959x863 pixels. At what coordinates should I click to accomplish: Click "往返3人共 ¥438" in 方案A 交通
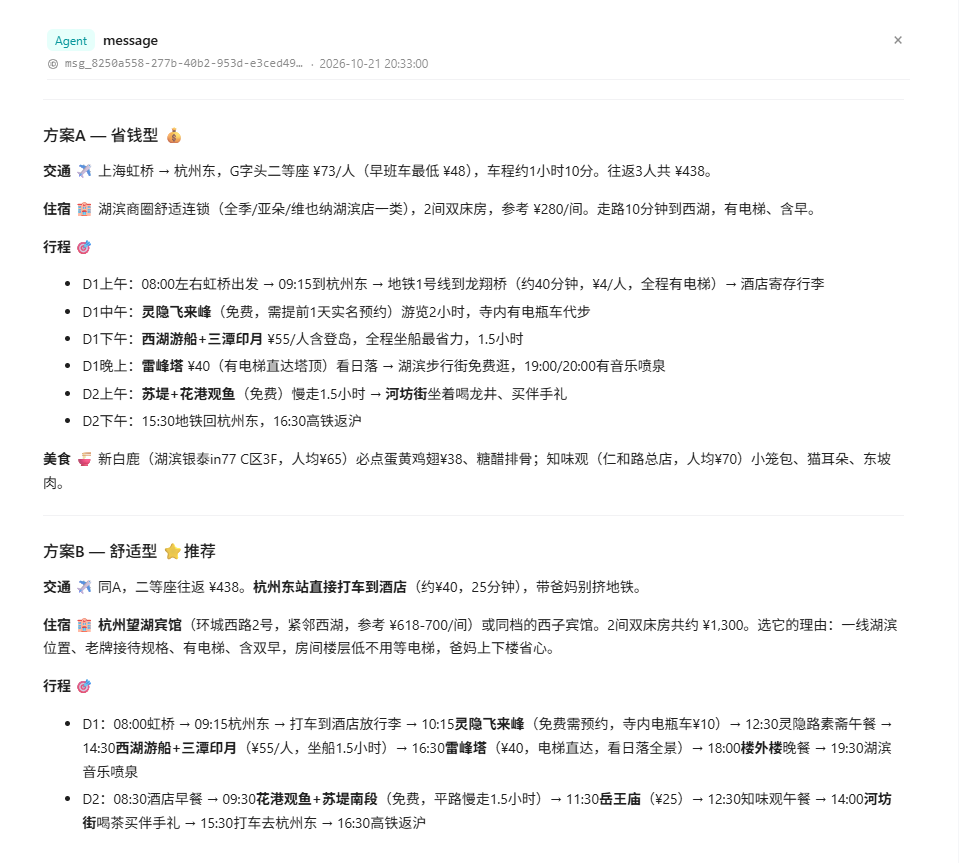(655, 171)
